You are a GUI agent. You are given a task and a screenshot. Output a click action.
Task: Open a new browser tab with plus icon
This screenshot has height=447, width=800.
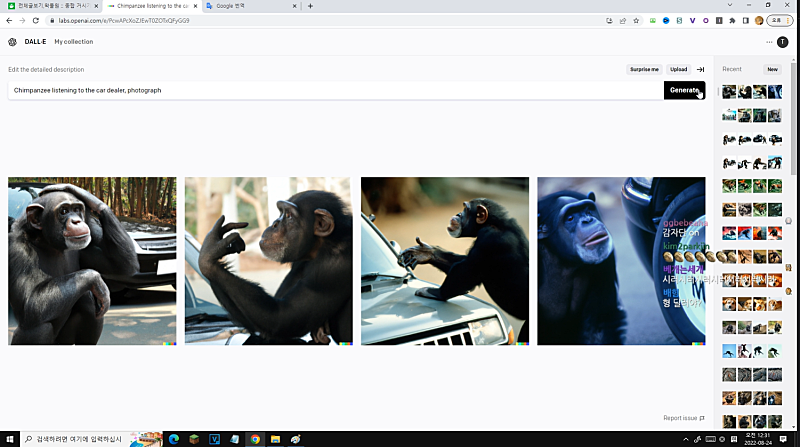310,6
